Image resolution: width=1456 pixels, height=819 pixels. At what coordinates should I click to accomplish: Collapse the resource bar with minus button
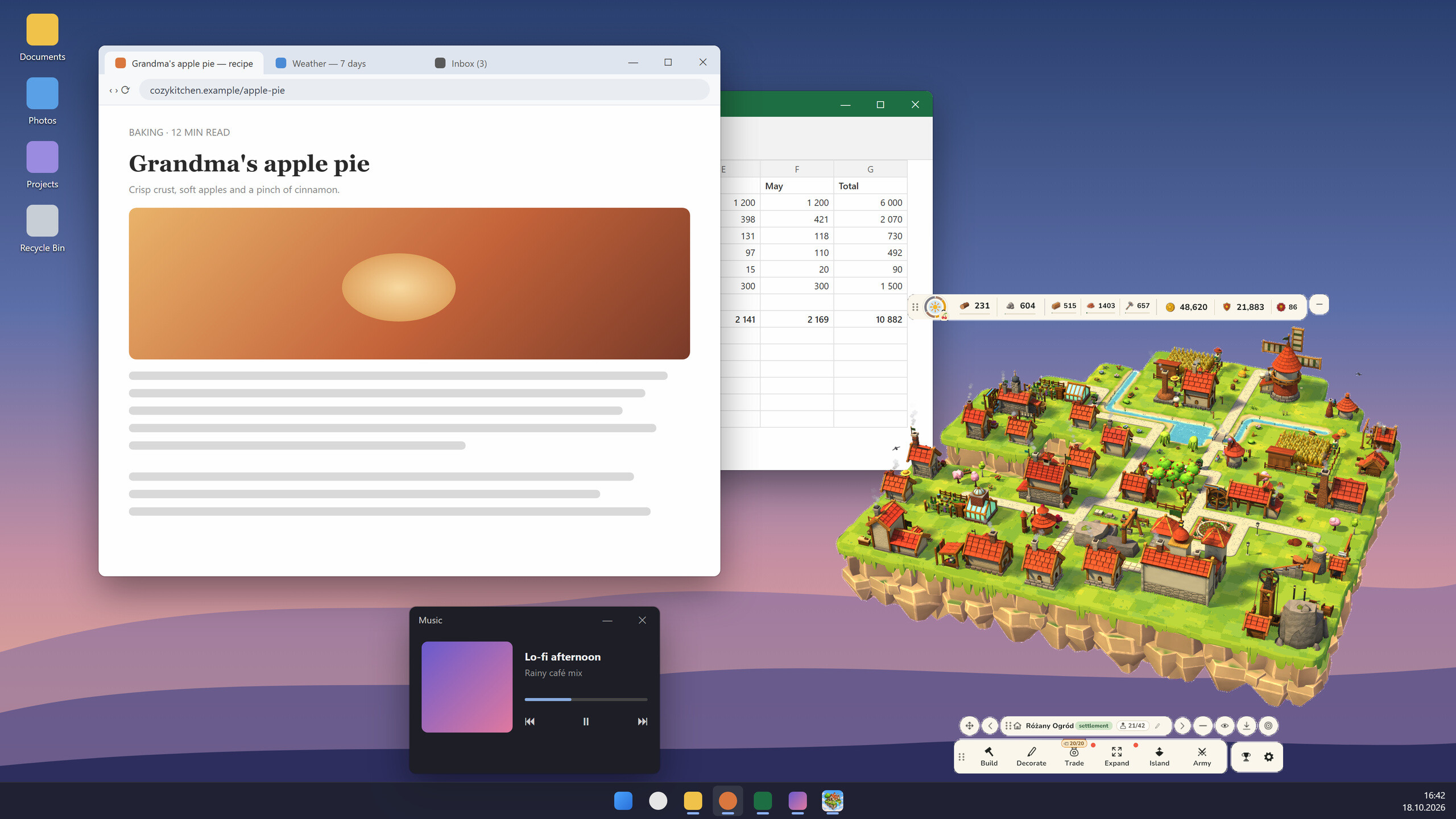(x=1319, y=305)
